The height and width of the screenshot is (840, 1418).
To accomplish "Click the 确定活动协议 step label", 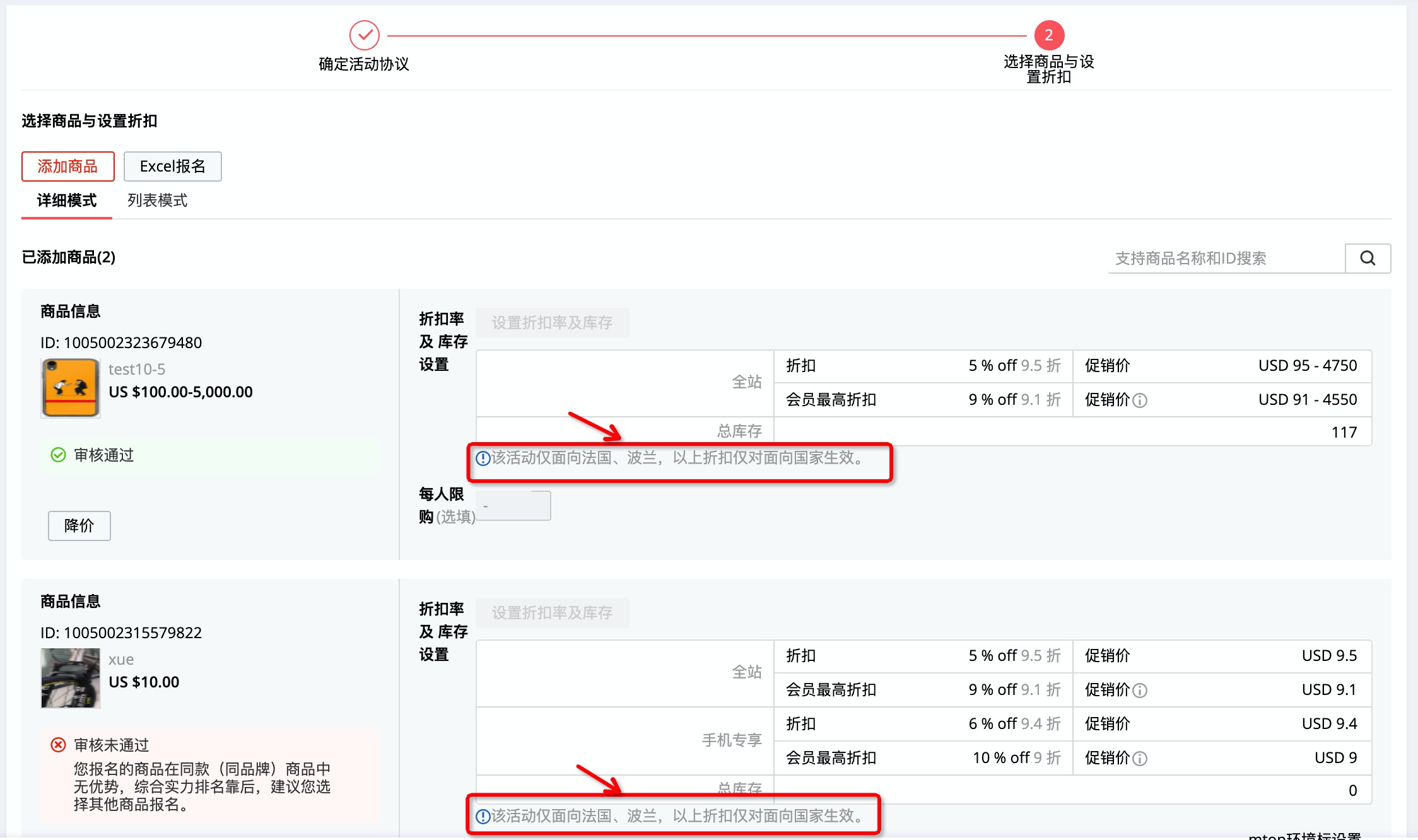I will click(364, 64).
